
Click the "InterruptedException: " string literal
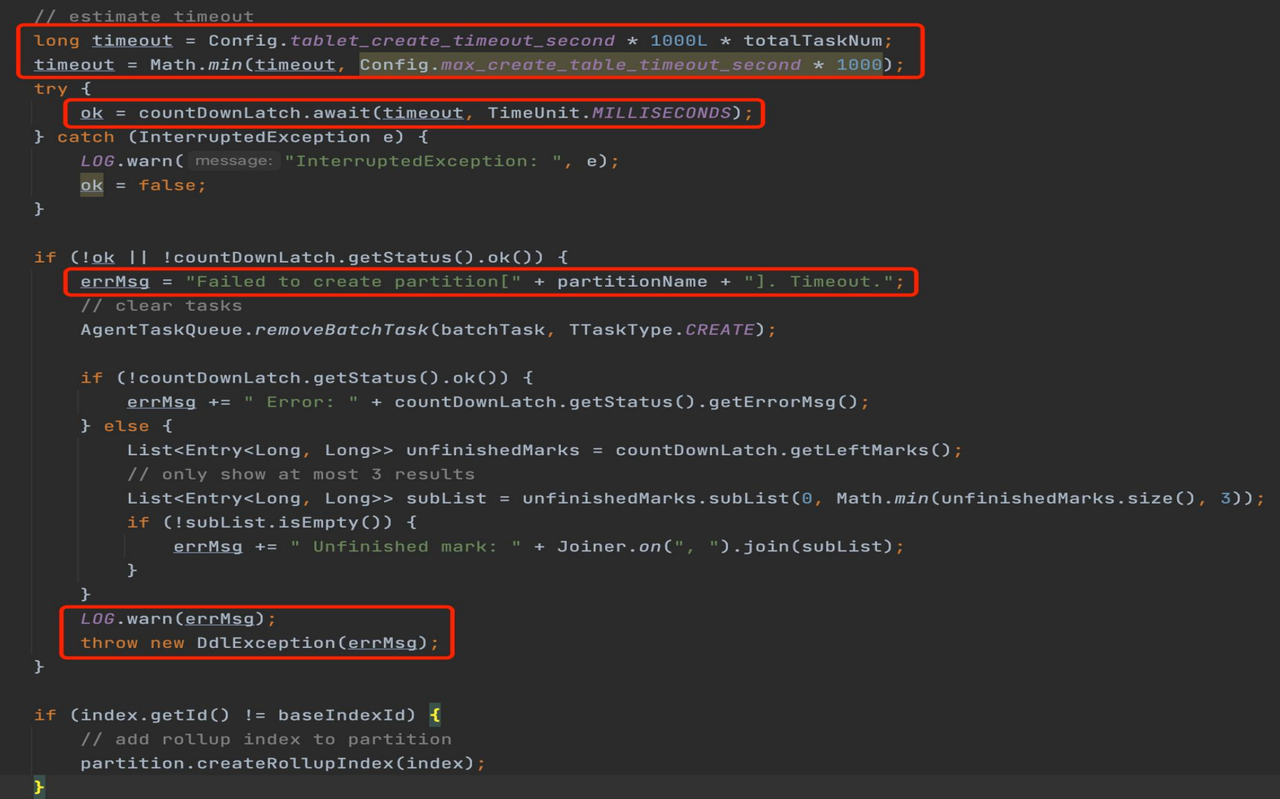(423, 161)
